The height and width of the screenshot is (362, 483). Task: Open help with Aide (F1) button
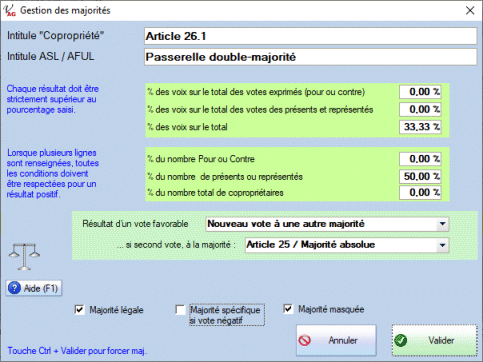(34, 288)
